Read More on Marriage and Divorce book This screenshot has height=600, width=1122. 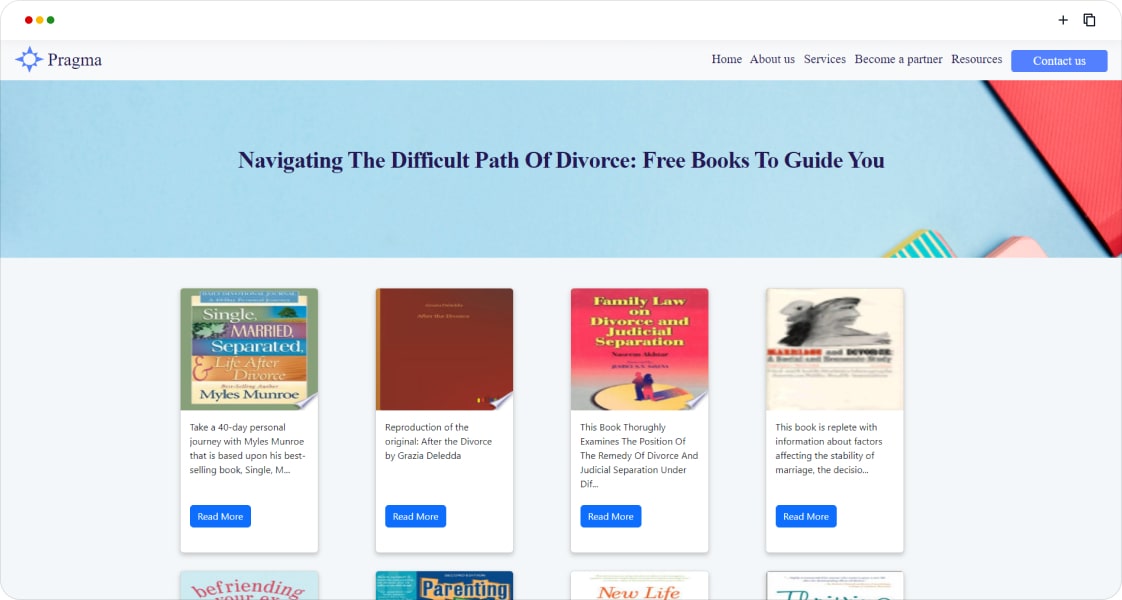(806, 516)
